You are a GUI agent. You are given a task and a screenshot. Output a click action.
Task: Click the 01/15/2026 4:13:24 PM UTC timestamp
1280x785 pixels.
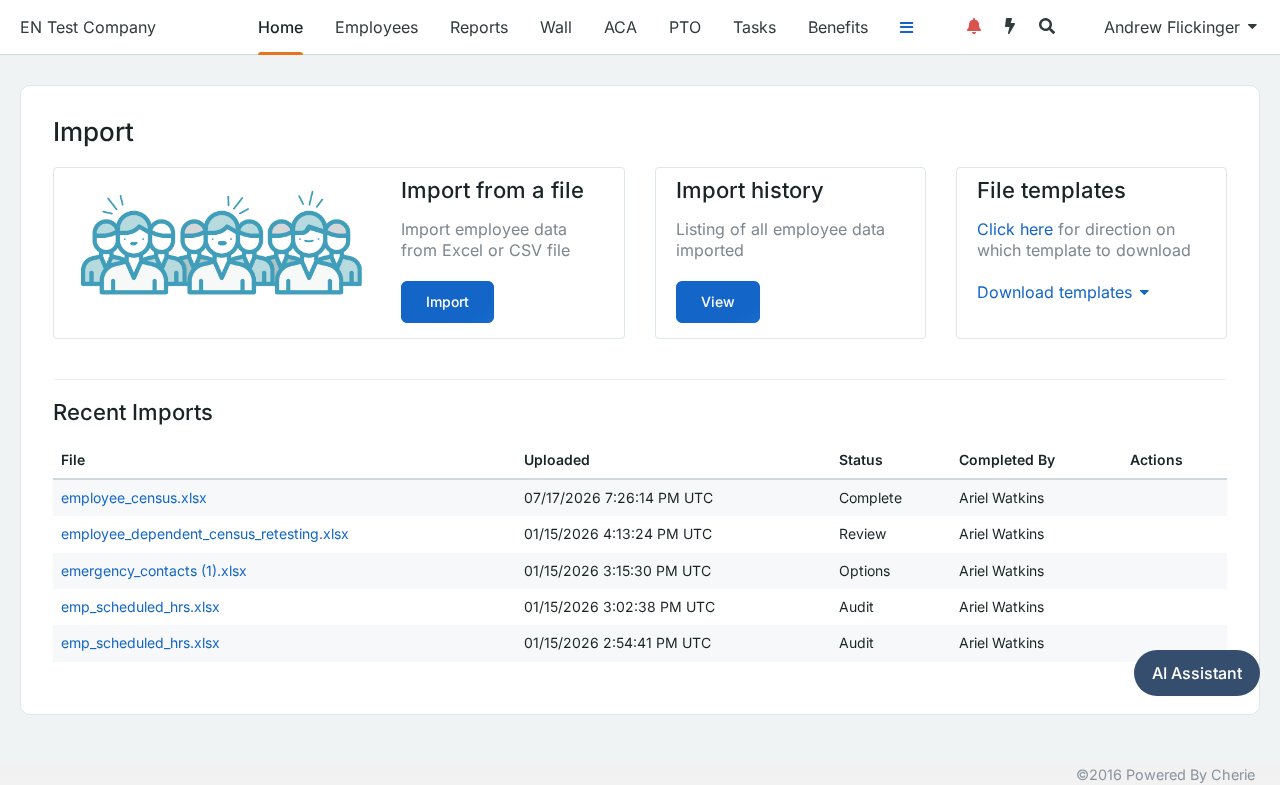click(618, 534)
